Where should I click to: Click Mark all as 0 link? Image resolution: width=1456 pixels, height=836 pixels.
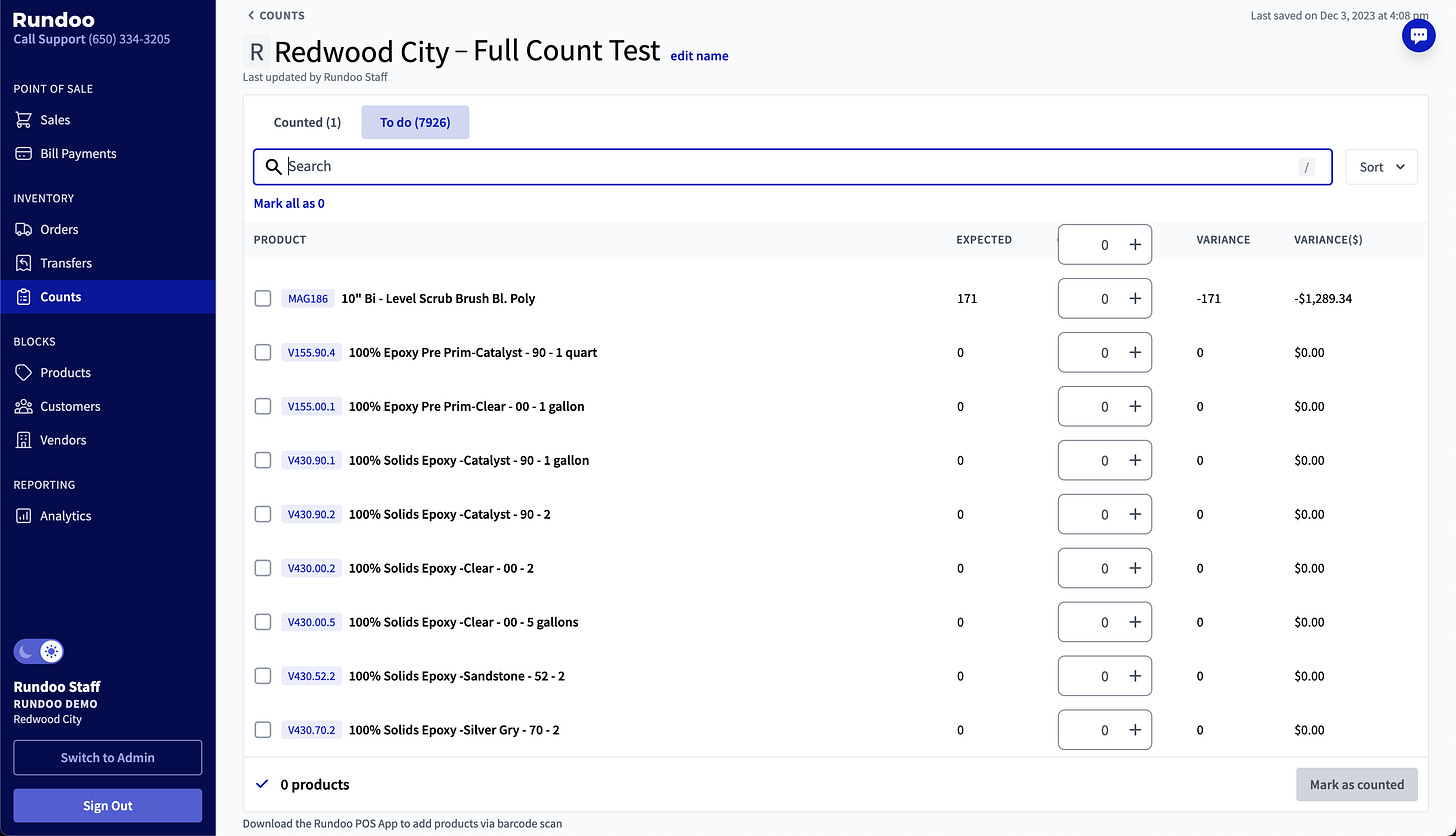289,203
